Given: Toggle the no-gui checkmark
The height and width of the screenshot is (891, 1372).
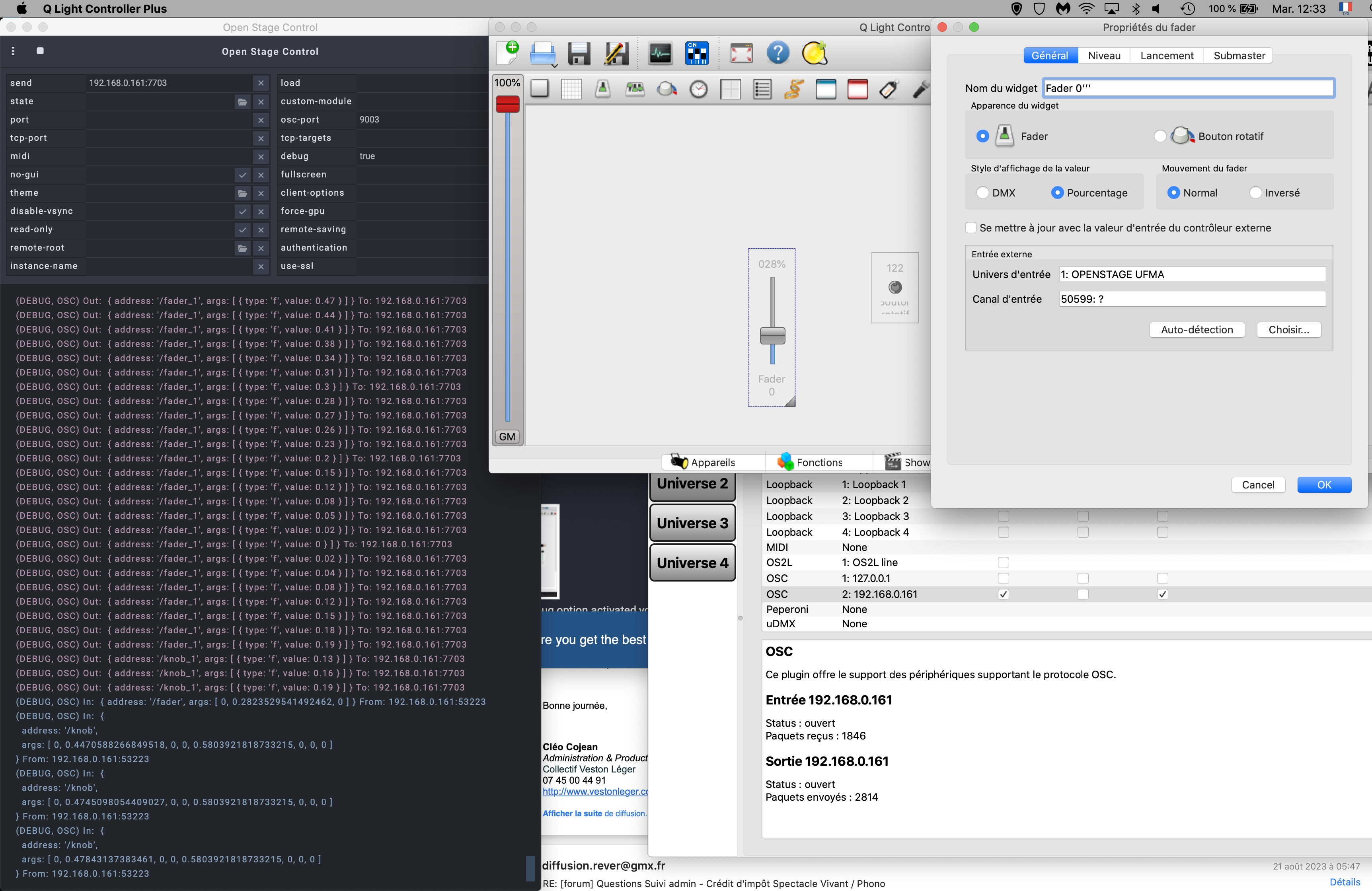Looking at the screenshot, I should click(x=243, y=175).
